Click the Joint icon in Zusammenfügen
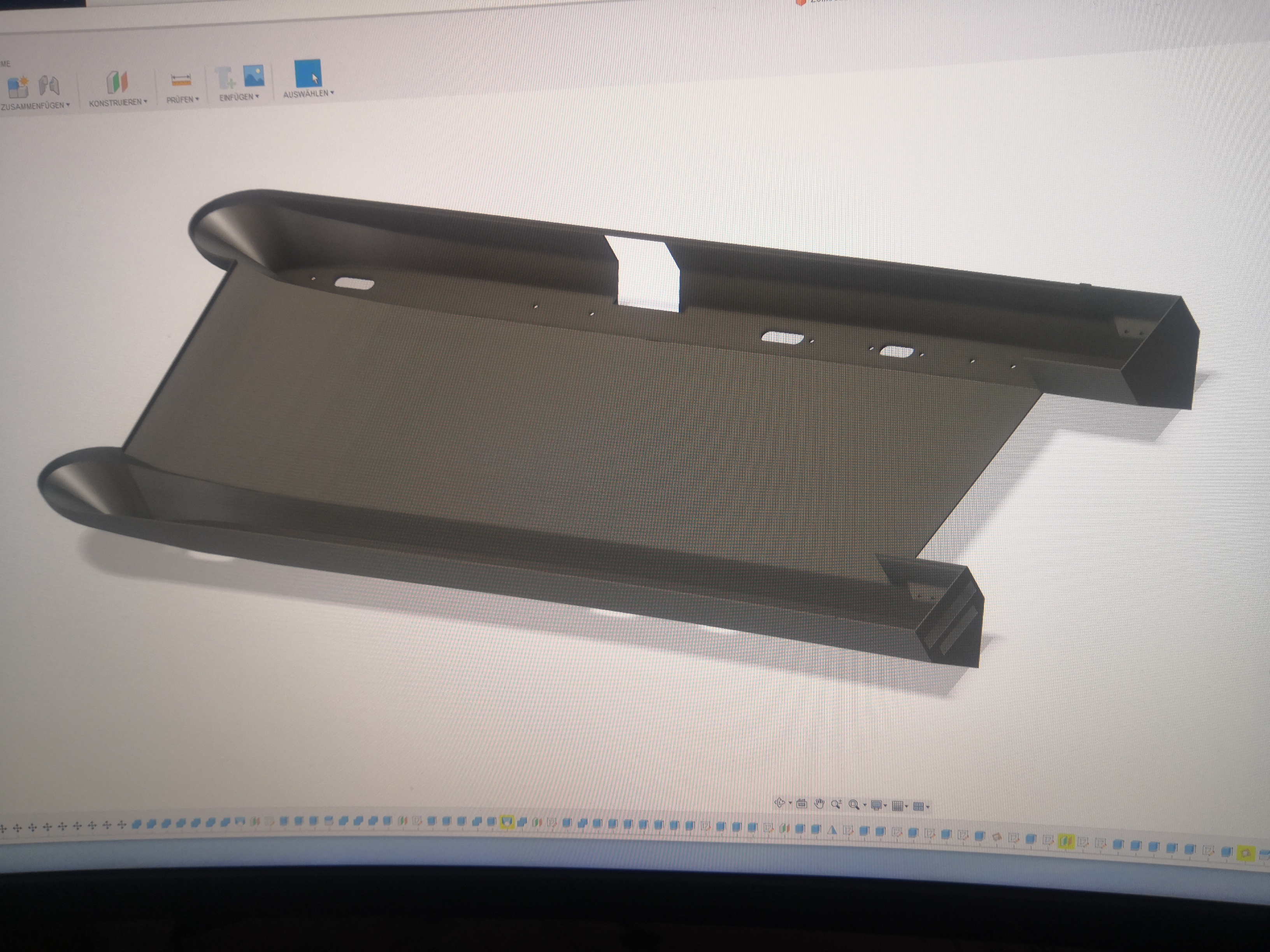The width and height of the screenshot is (1270, 952). coord(49,85)
